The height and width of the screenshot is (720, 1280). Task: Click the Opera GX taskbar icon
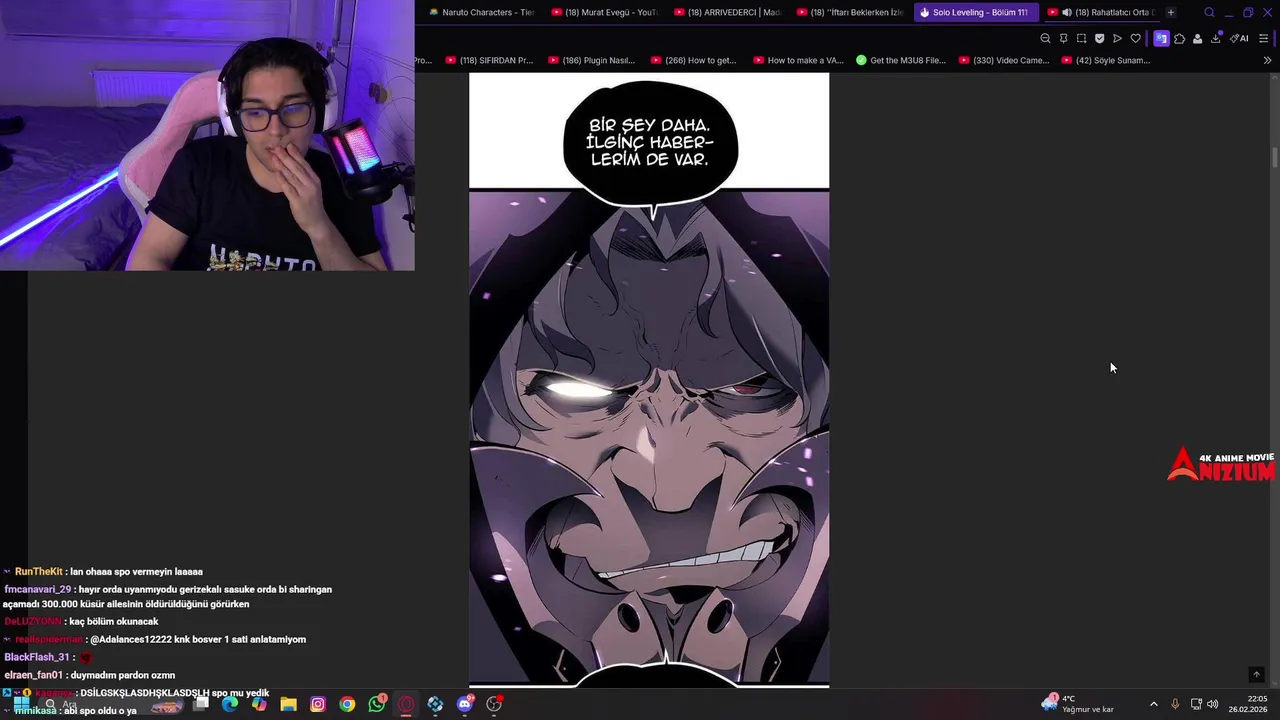pyautogui.click(x=406, y=704)
